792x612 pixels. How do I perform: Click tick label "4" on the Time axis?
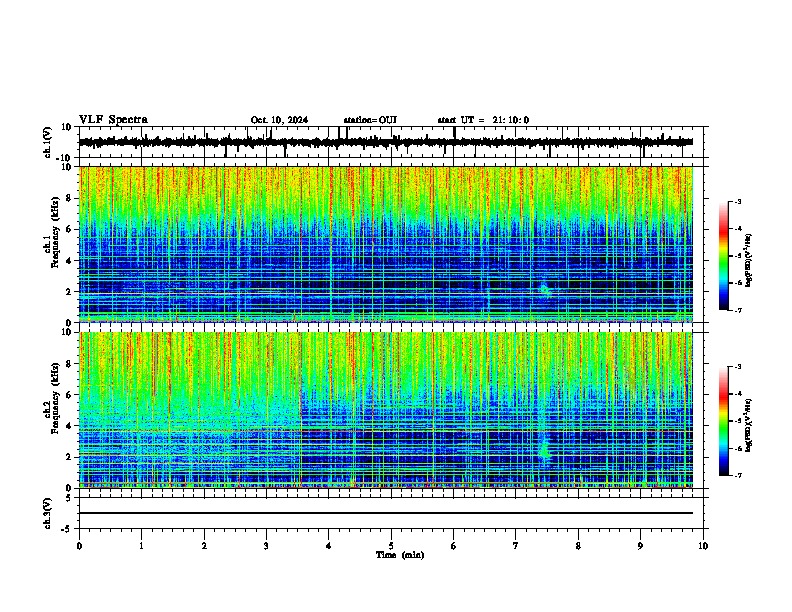point(329,546)
